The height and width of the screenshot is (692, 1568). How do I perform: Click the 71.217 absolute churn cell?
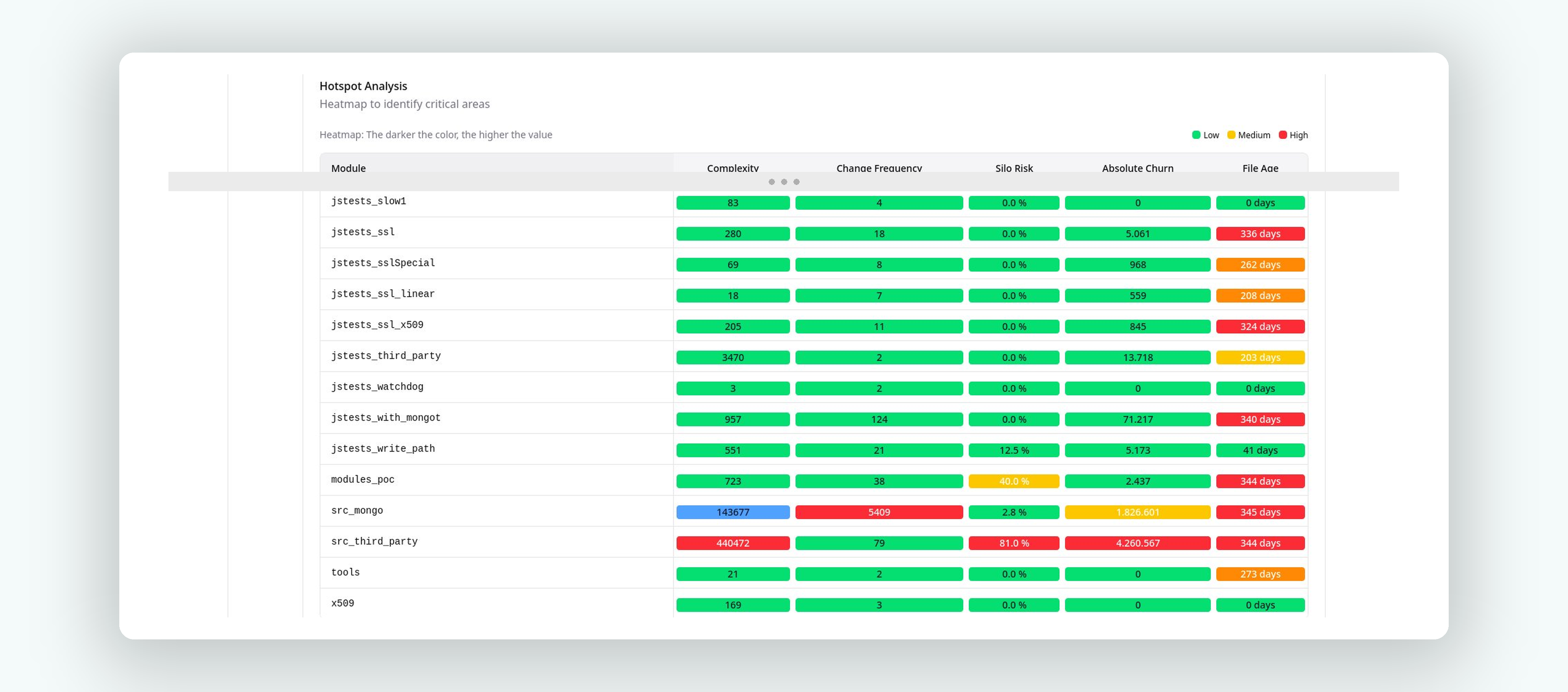[x=1137, y=419]
